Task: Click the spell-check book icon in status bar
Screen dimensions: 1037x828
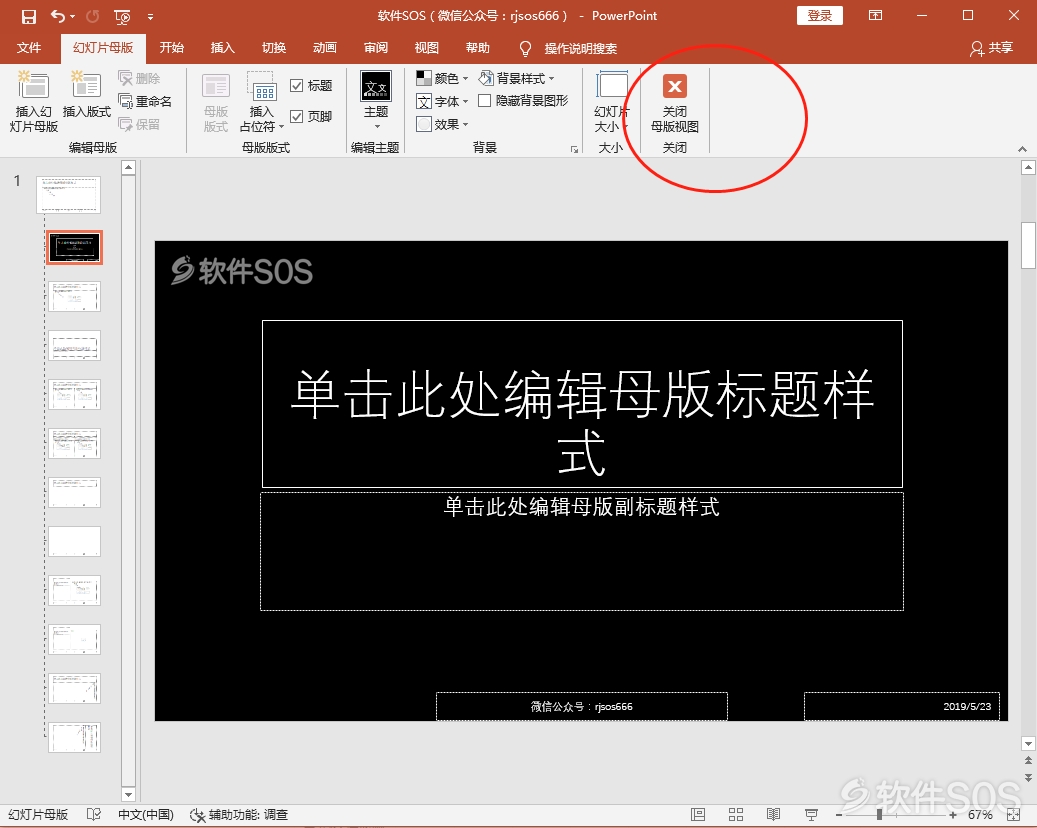Action: (94, 814)
